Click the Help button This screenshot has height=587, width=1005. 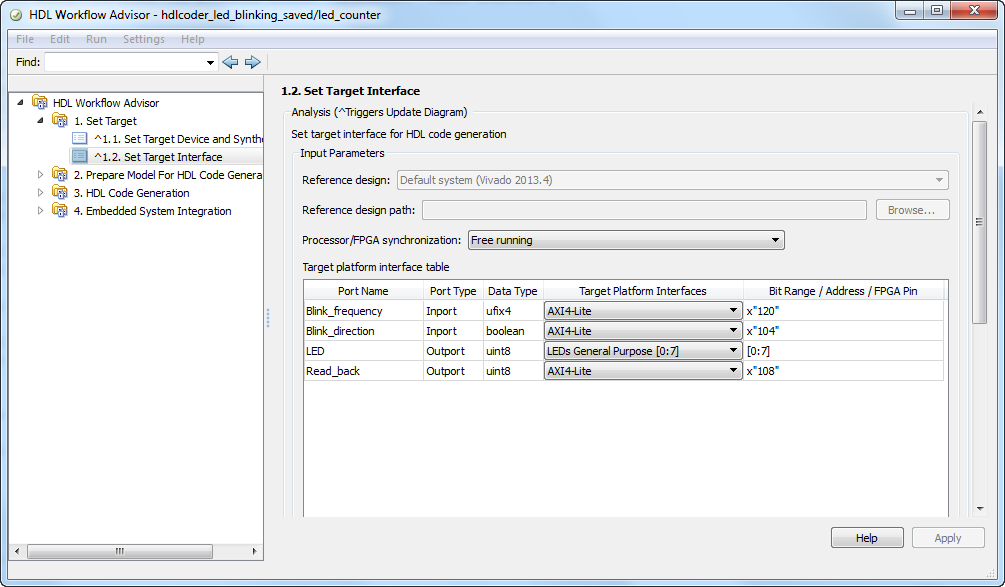(x=866, y=538)
